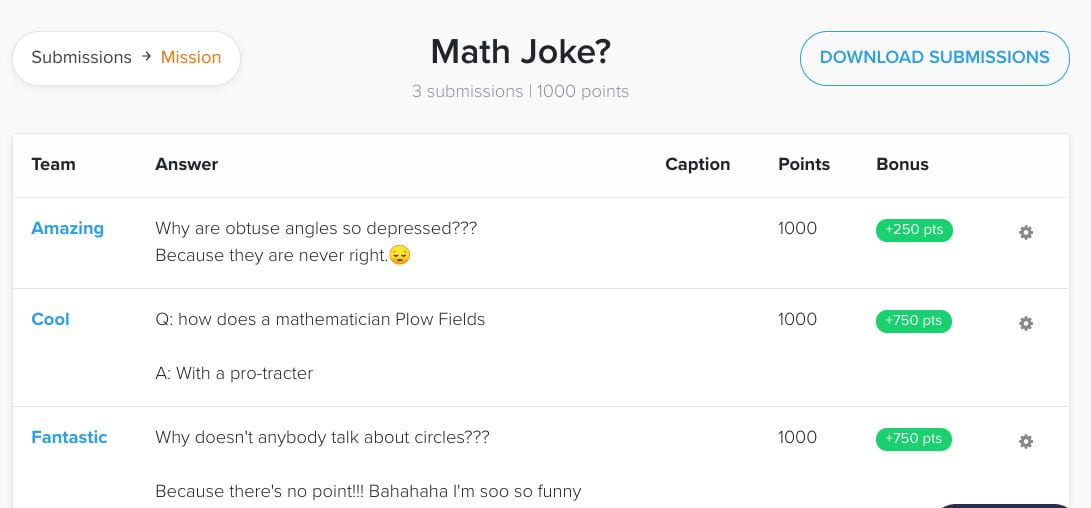Click the Points column header
1091x508 pixels.
804,164
